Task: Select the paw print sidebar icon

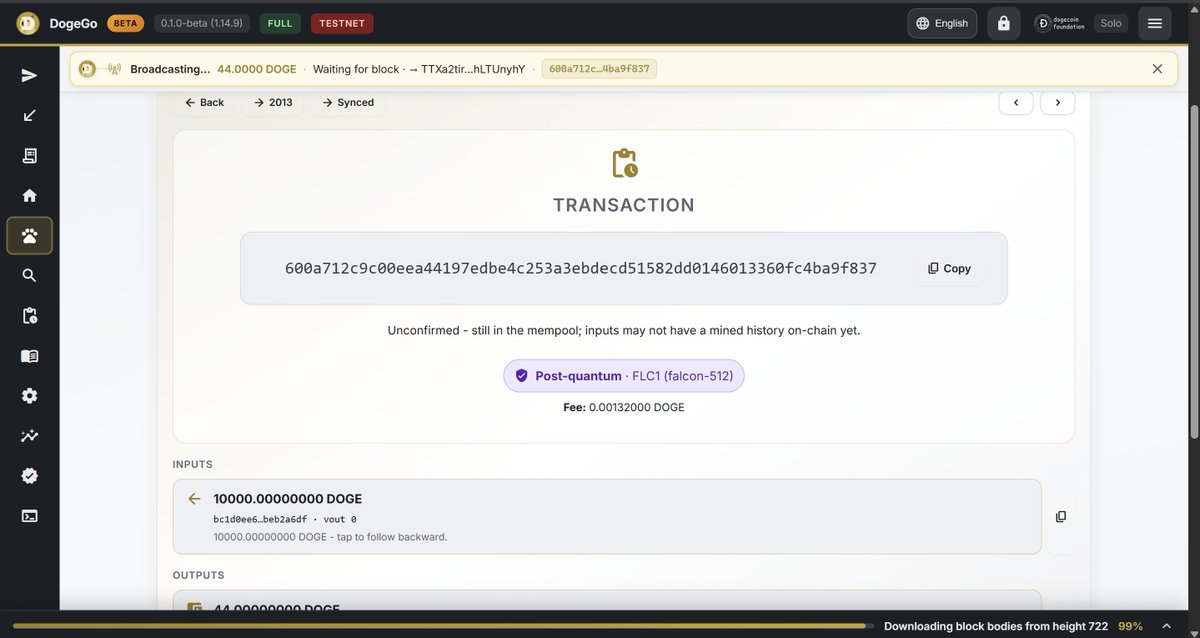Action: coord(29,236)
